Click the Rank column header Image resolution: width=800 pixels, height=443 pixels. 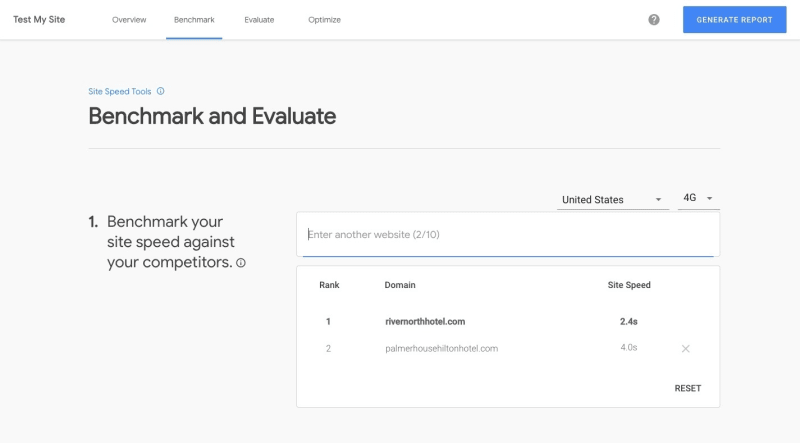[x=329, y=285]
